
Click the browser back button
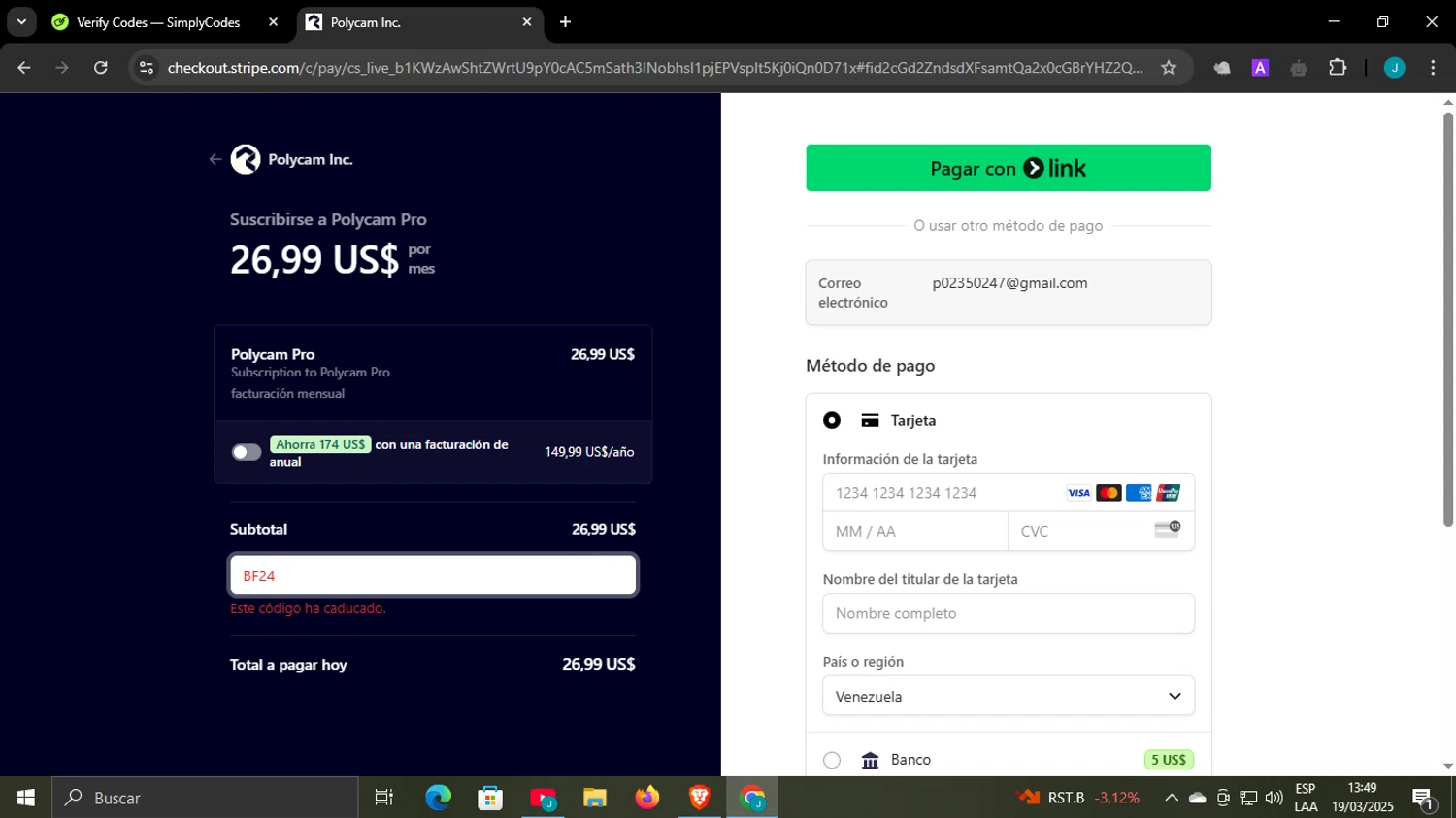point(24,68)
